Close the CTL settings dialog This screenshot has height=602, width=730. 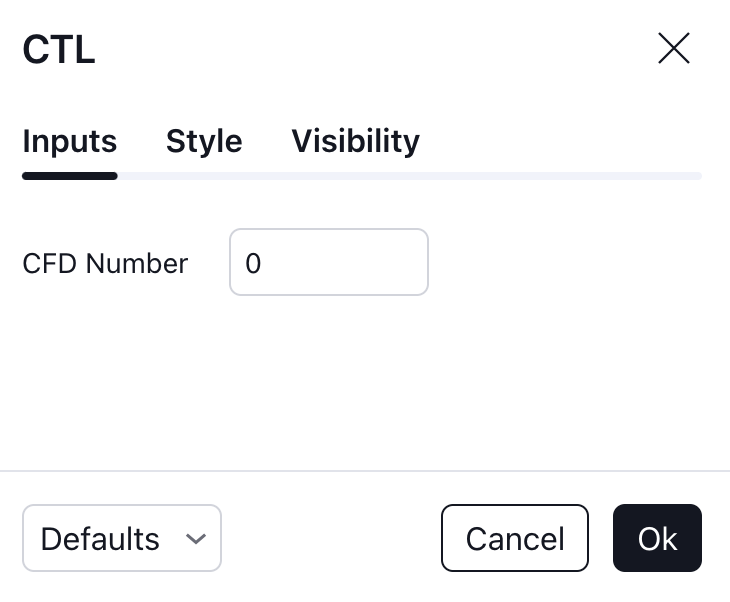tap(674, 48)
